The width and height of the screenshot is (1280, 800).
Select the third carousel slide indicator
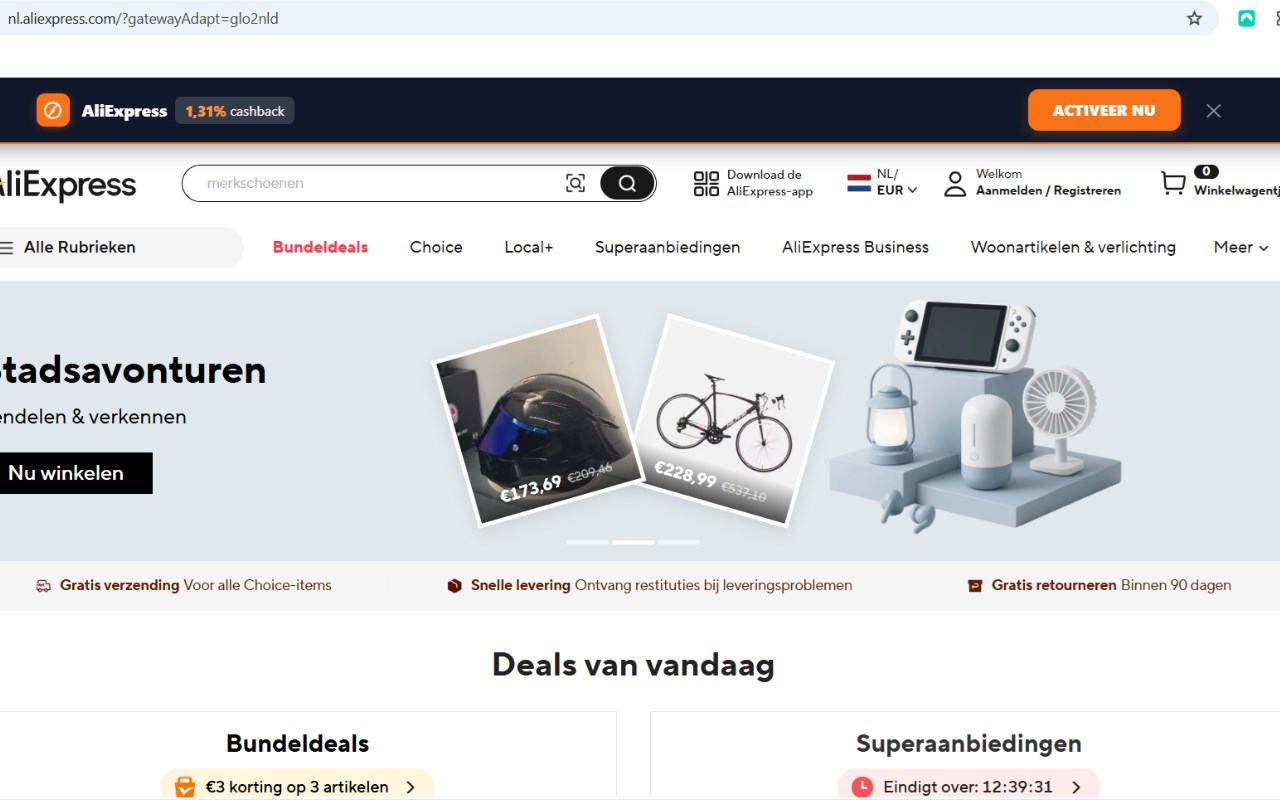click(679, 542)
